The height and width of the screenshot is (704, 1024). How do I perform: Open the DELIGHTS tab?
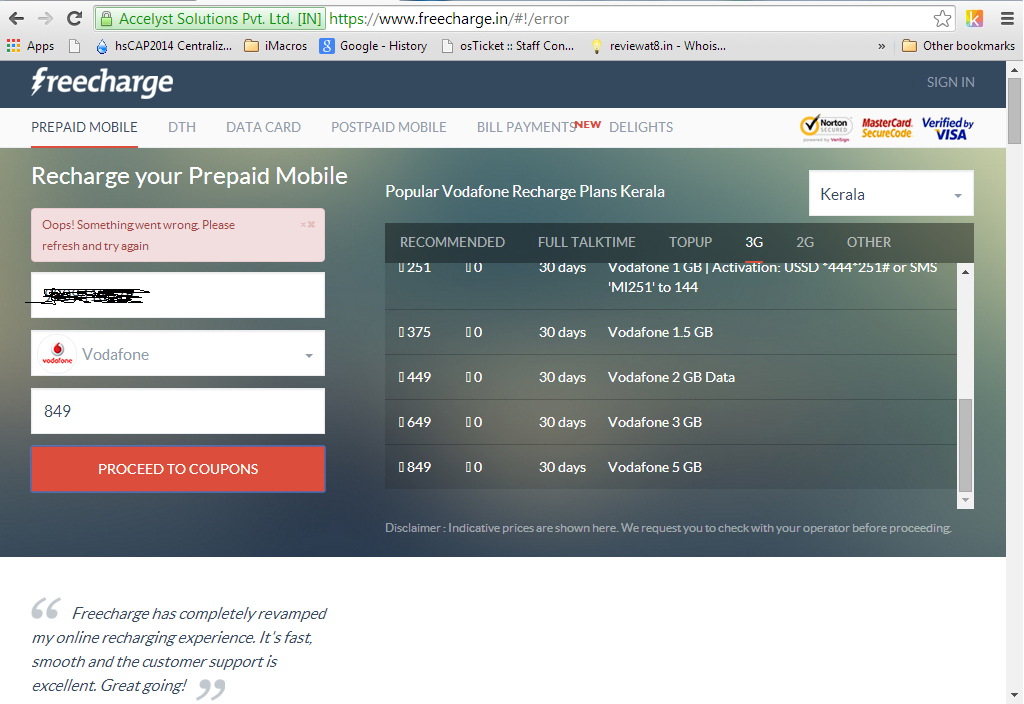(641, 127)
